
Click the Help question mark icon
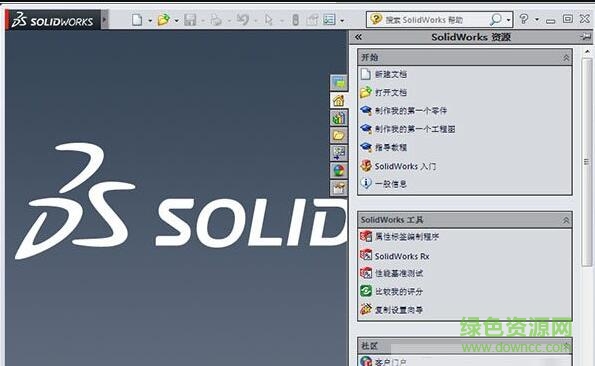[524, 19]
